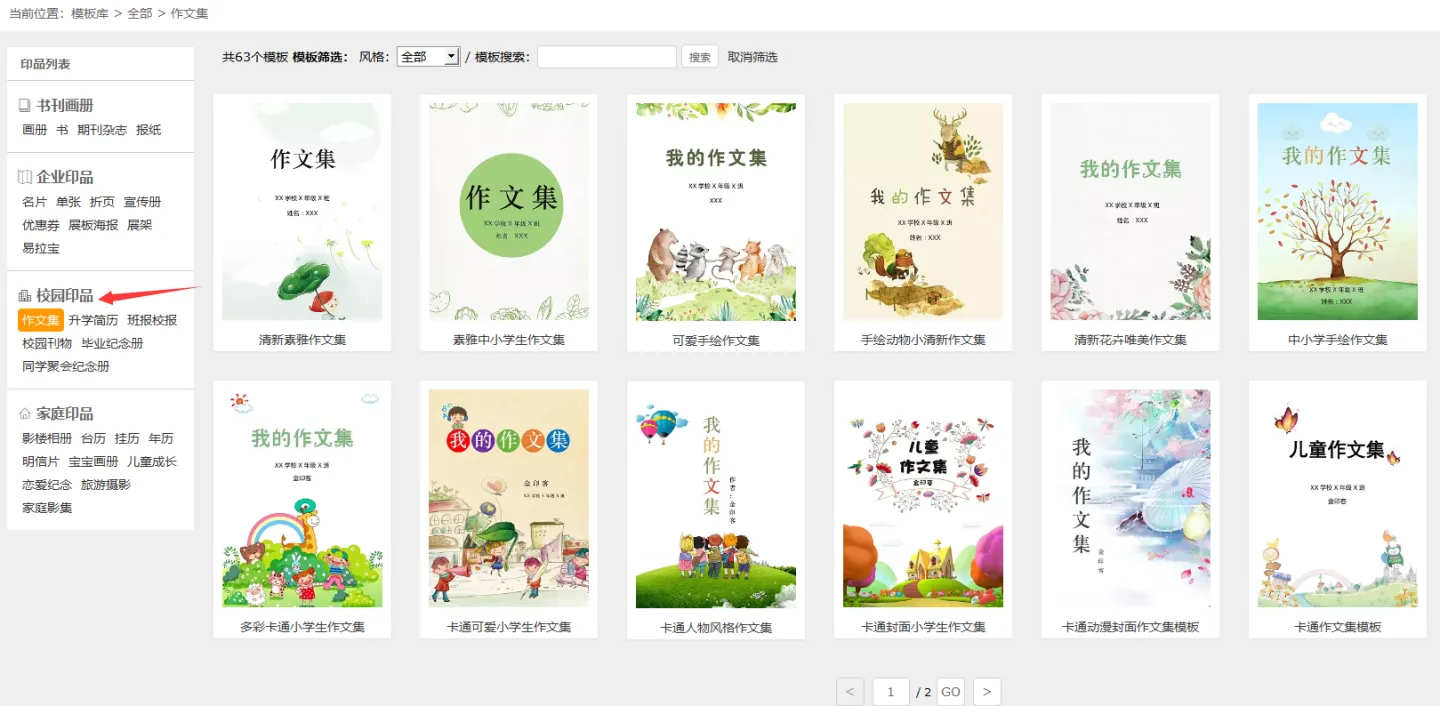Select 期刊杂志 category in sidebar

tap(102, 130)
